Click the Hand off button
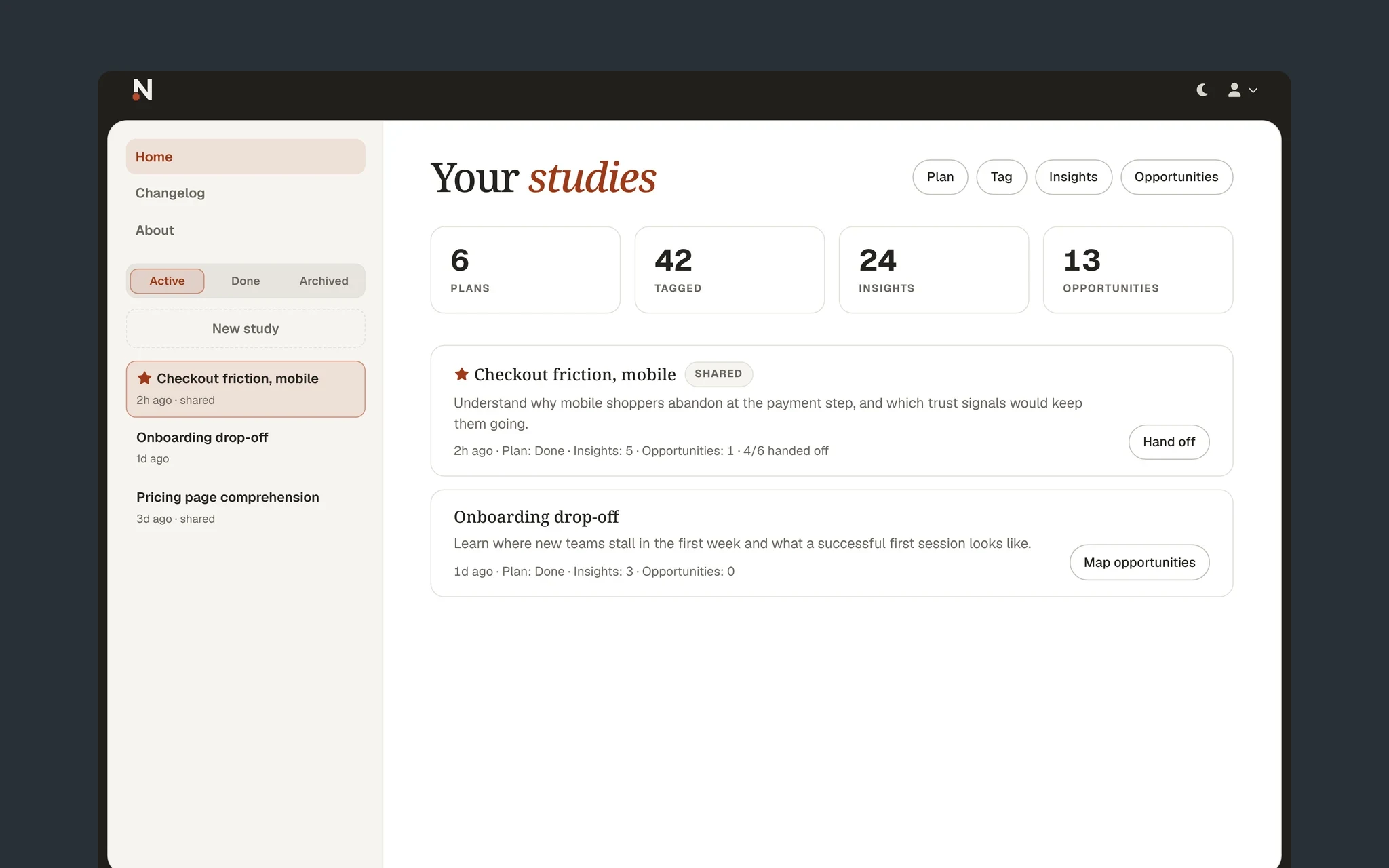The height and width of the screenshot is (868, 1389). 1169,442
